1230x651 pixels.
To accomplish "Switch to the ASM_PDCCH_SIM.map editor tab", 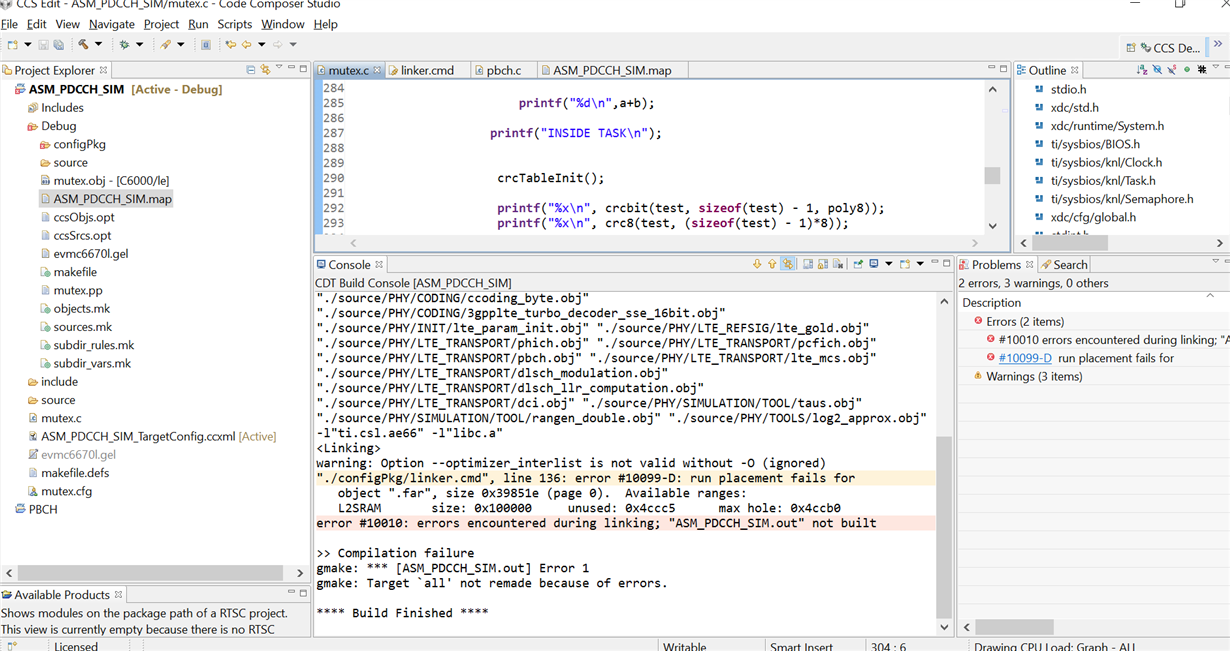I will point(612,70).
